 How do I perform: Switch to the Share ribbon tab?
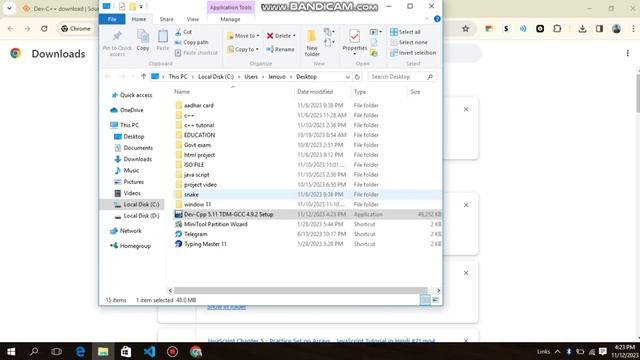coord(167,19)
